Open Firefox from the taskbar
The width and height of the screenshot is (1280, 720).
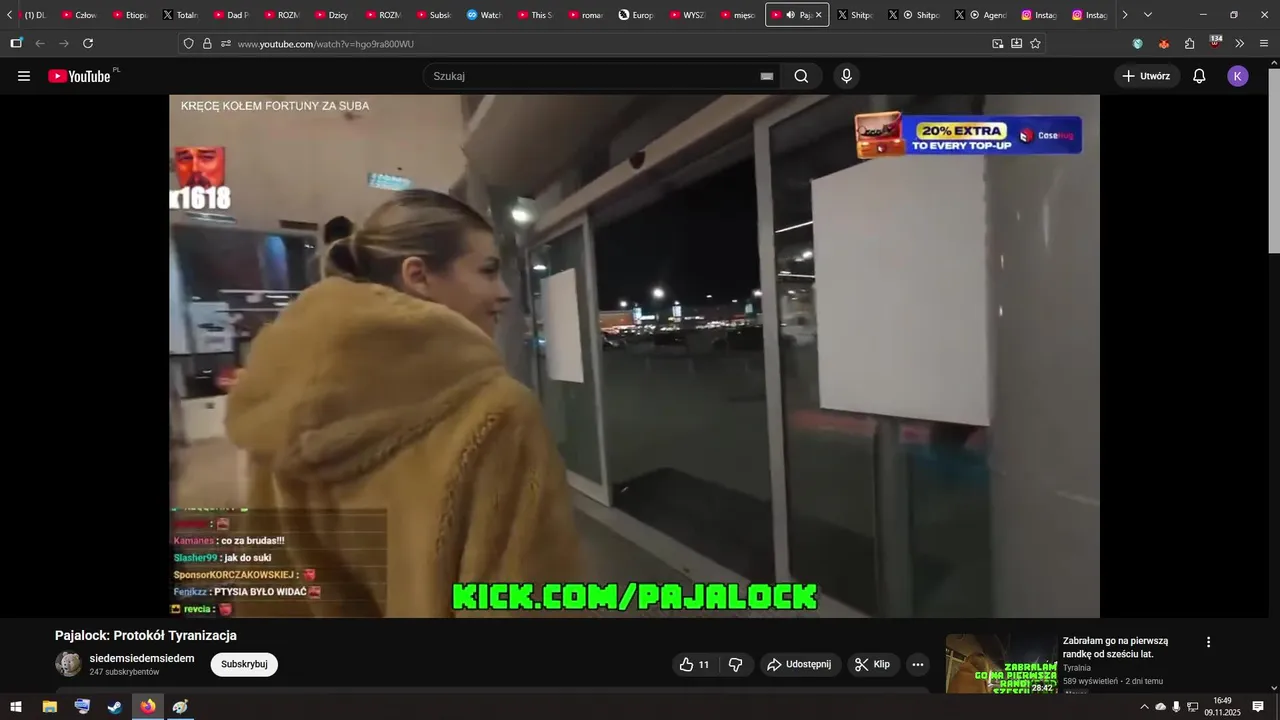(x=148, y=707)
